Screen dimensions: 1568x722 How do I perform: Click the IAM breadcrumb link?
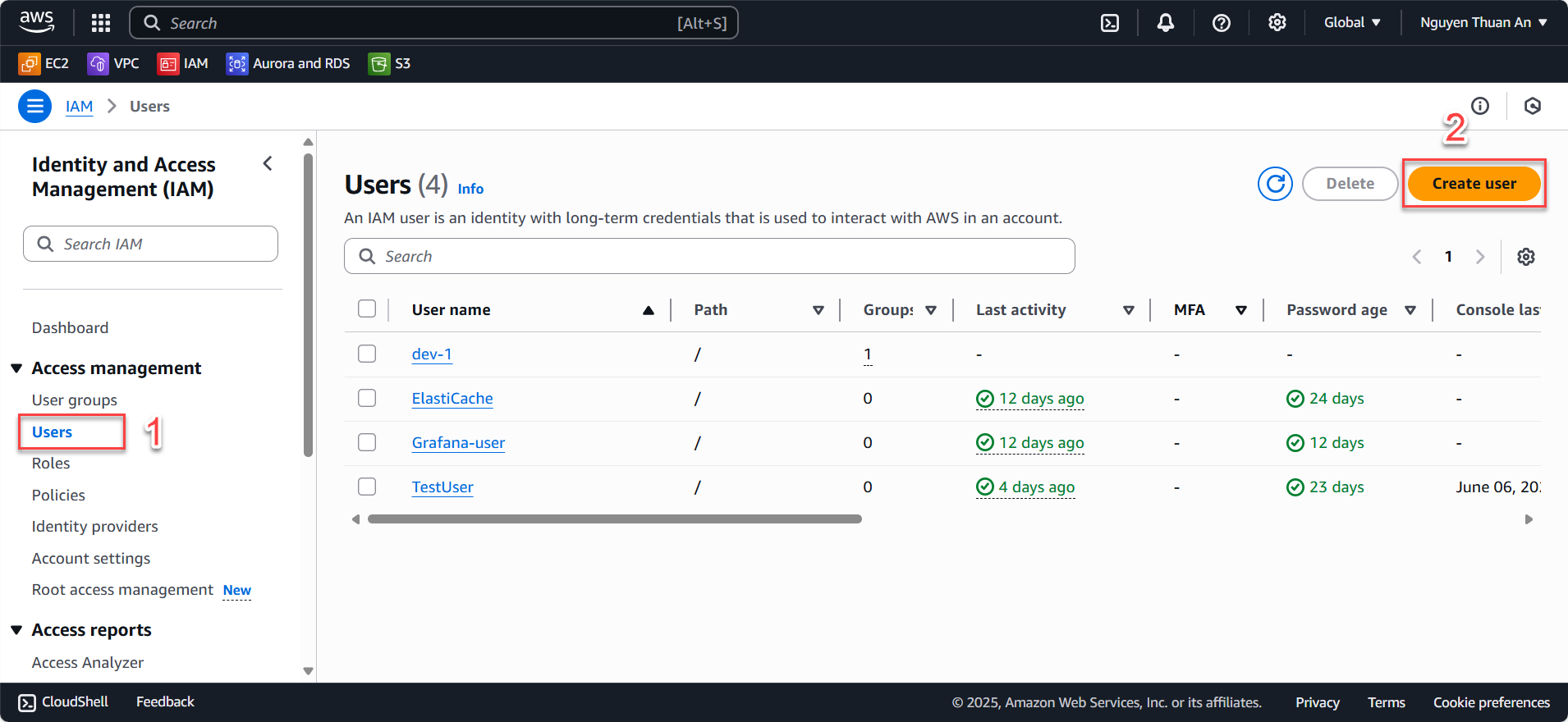[79, 107]
